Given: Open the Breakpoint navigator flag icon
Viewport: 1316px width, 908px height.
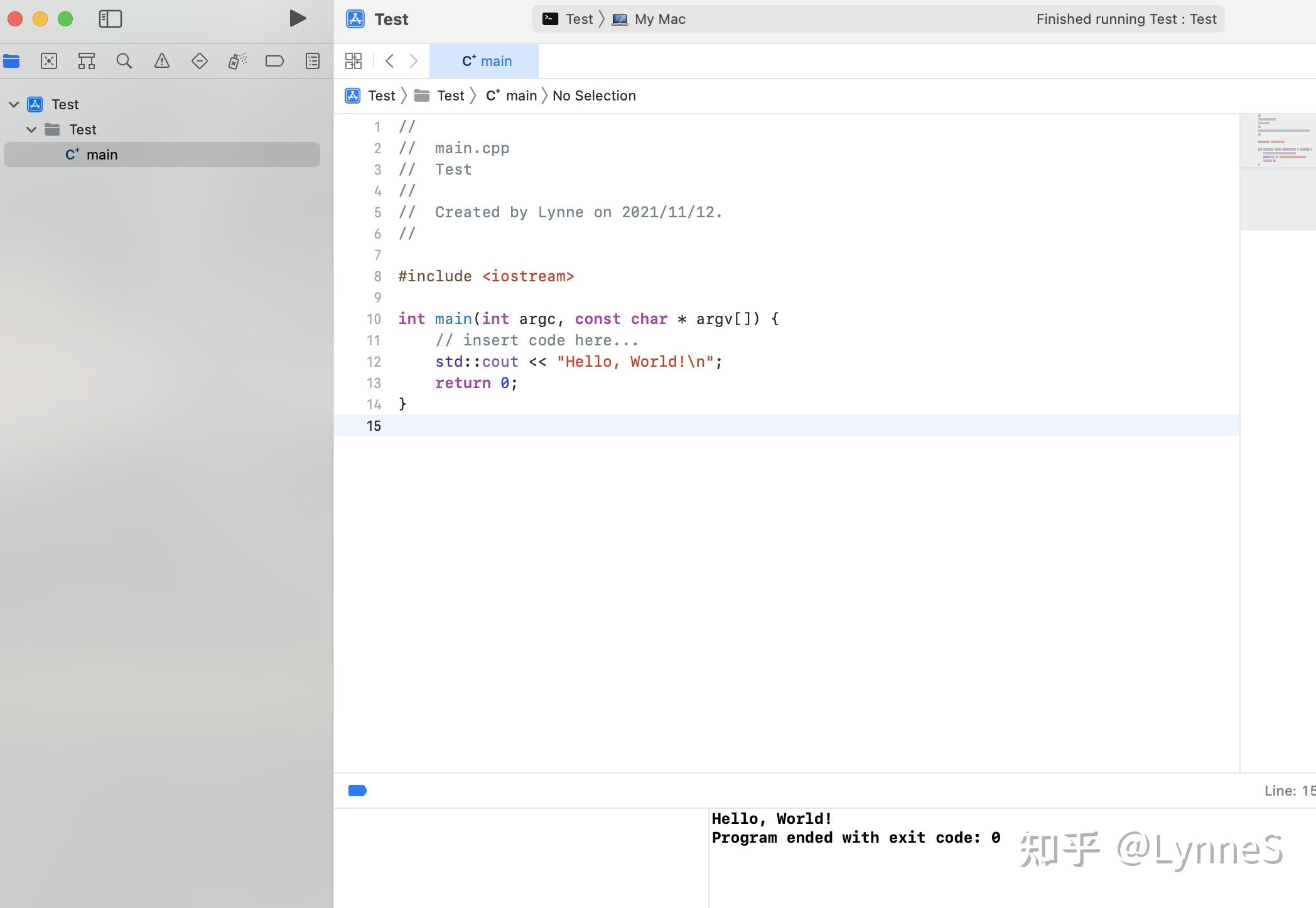Looking at the screenshot, I should pyautogui.click(x=275, y=61).
